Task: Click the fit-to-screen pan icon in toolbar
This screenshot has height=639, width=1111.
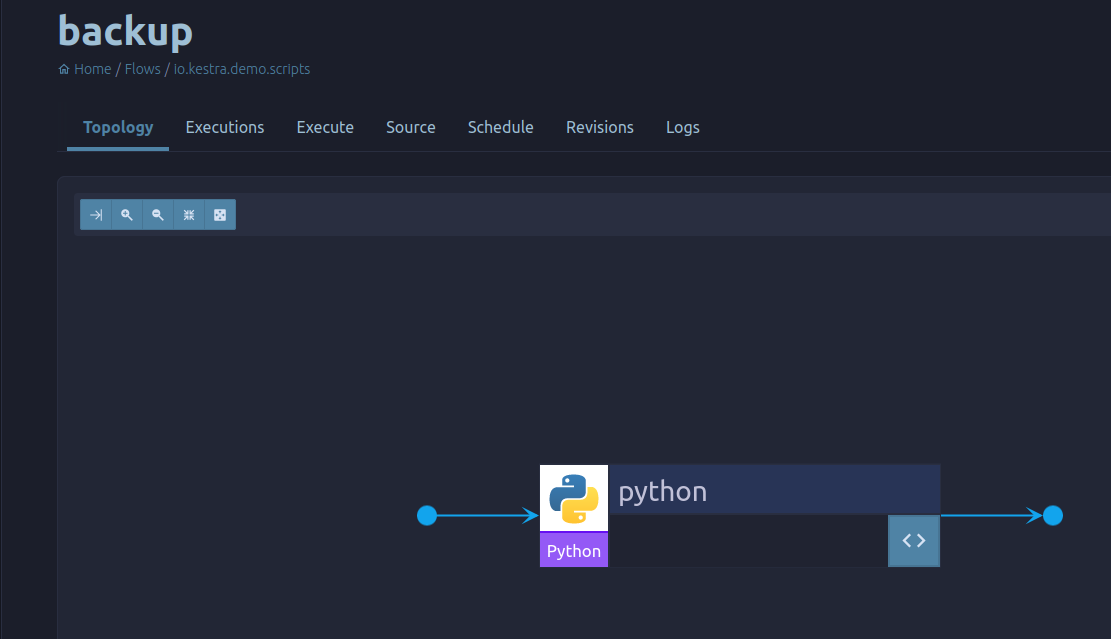Action: pyautogui.click(x=220, y=215)
